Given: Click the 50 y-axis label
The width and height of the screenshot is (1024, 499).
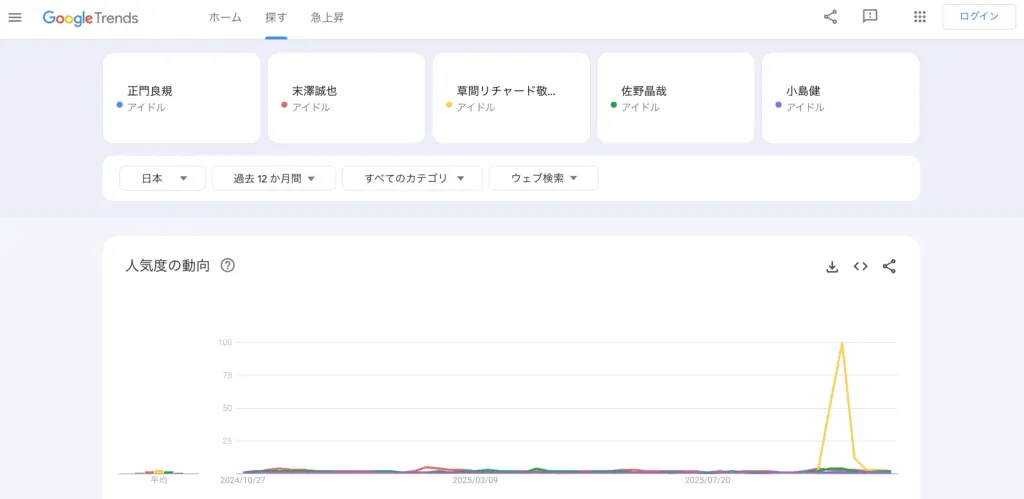Looking at the screenshot, I should tap(228, 408).
